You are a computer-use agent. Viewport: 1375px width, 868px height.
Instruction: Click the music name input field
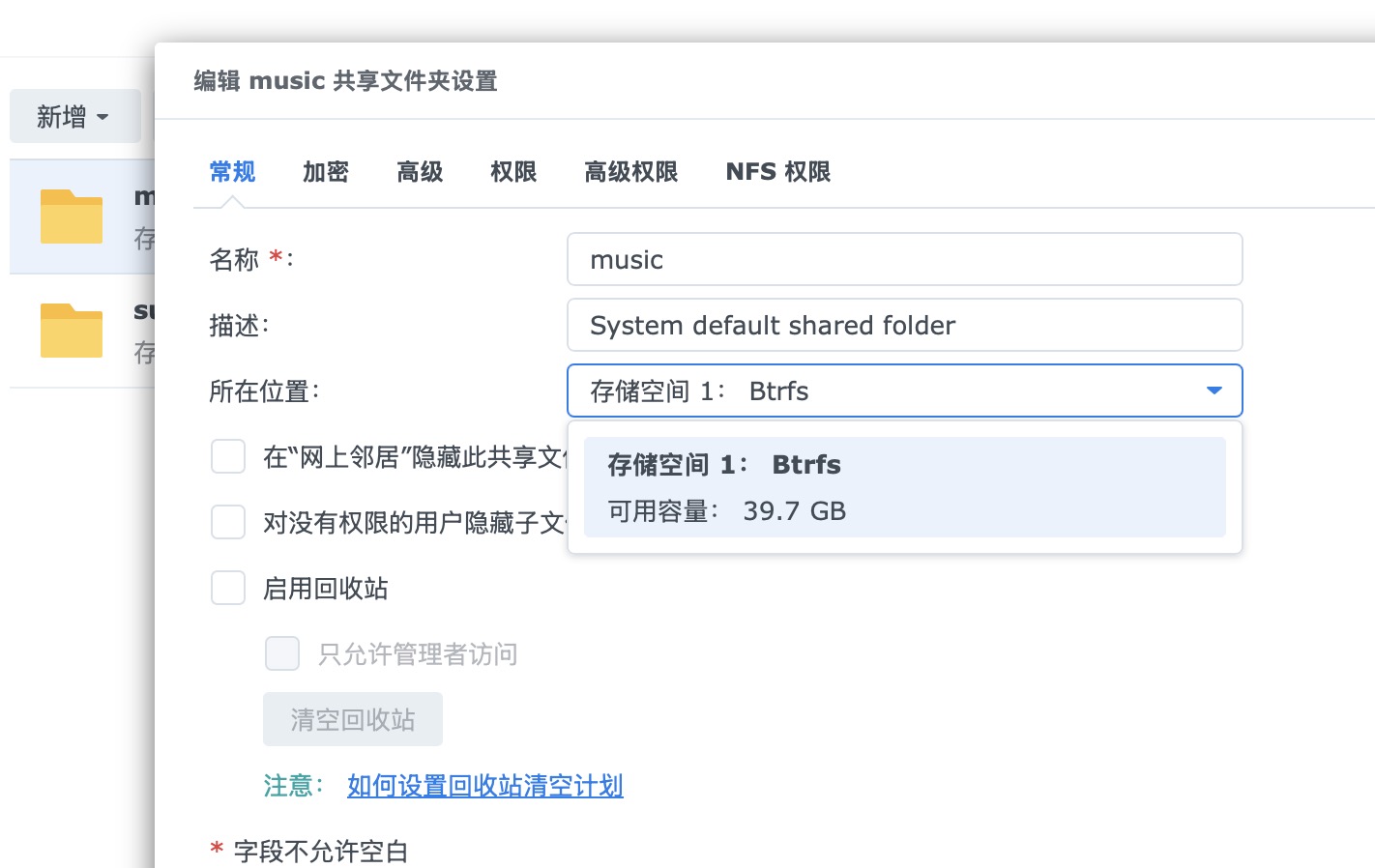904,259
